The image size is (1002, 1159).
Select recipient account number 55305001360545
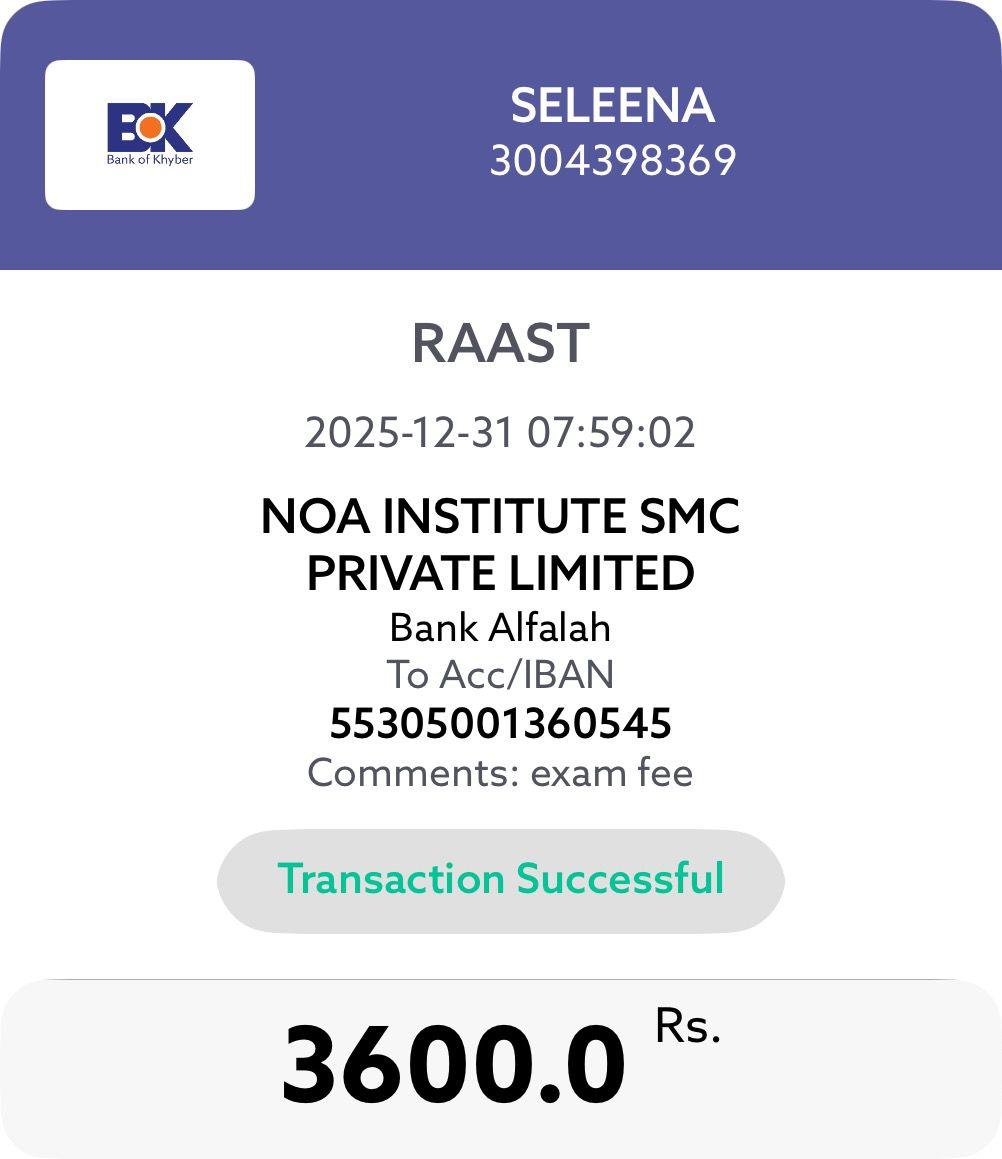(x=500, y=724)
